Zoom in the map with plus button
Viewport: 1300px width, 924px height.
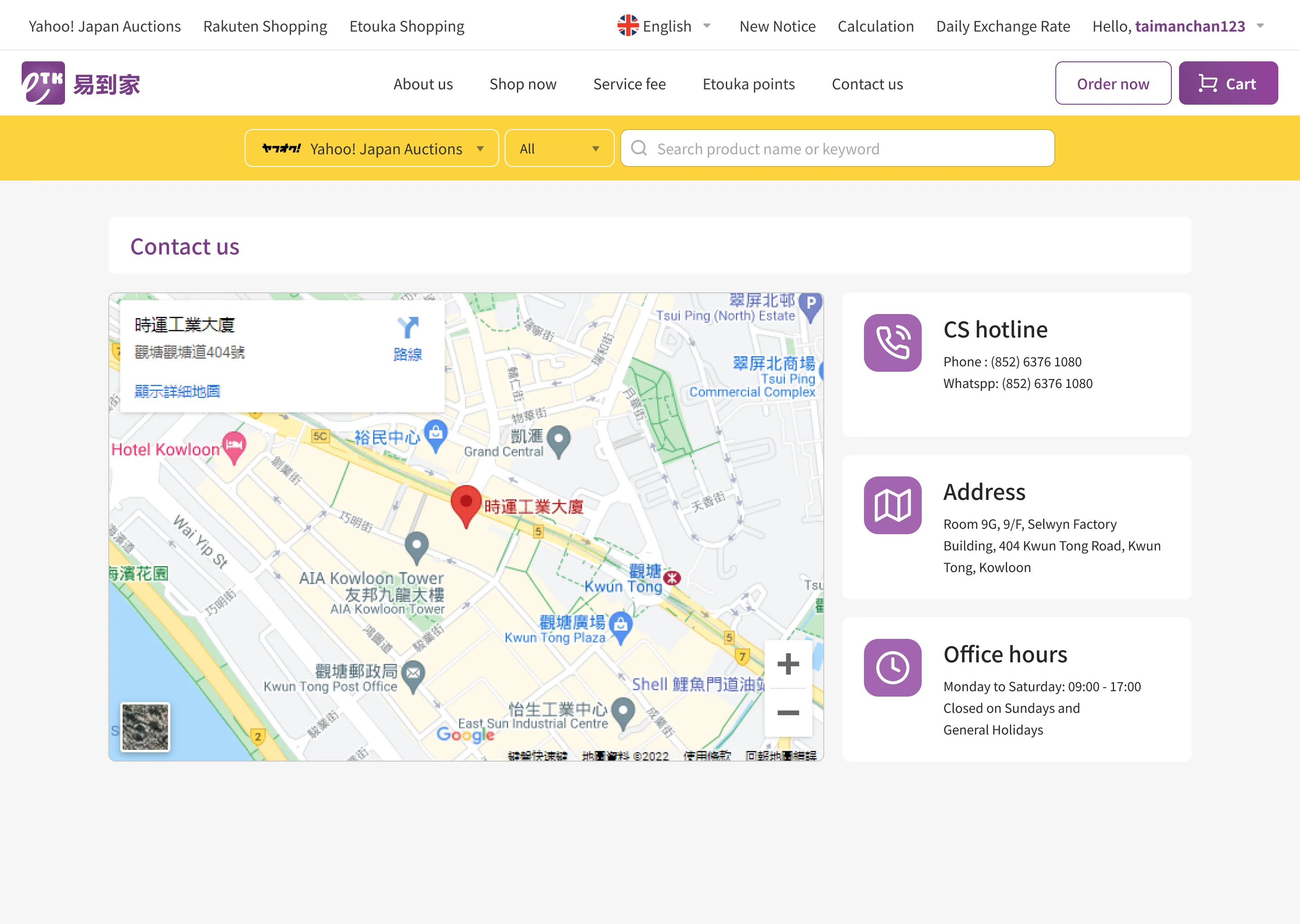coord(788,664)
